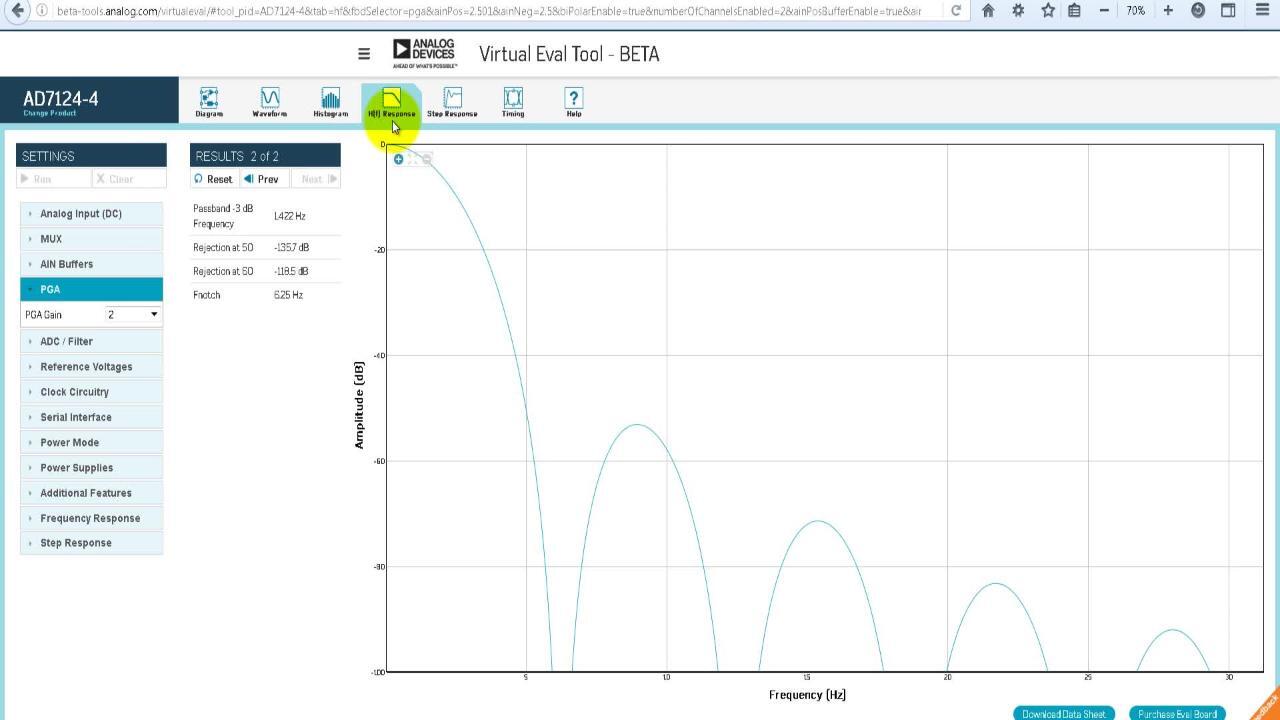This screenshot has width=1280, height=720.
Task: Click the Analog Devices logo
Action: (x=424, y=54)
